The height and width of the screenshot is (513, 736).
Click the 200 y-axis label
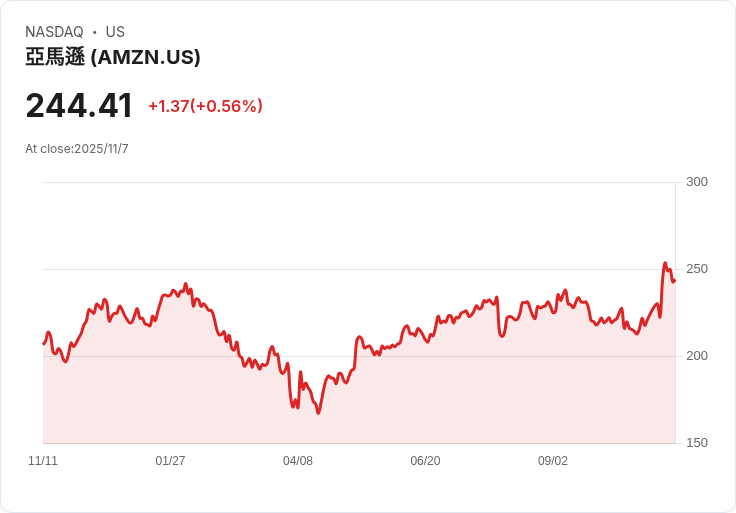click(697, 356)
